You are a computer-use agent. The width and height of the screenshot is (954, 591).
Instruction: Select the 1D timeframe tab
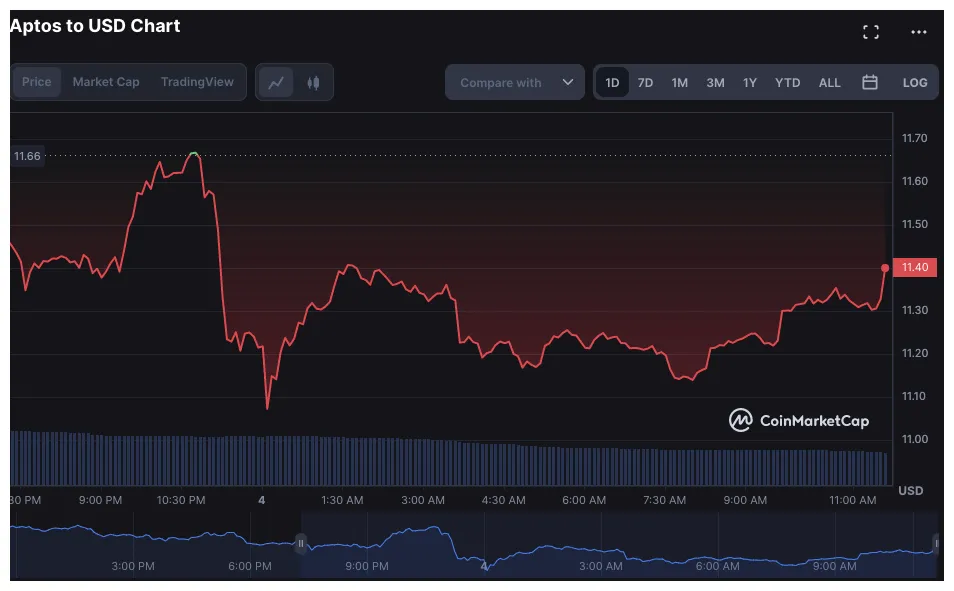(612, 82)
